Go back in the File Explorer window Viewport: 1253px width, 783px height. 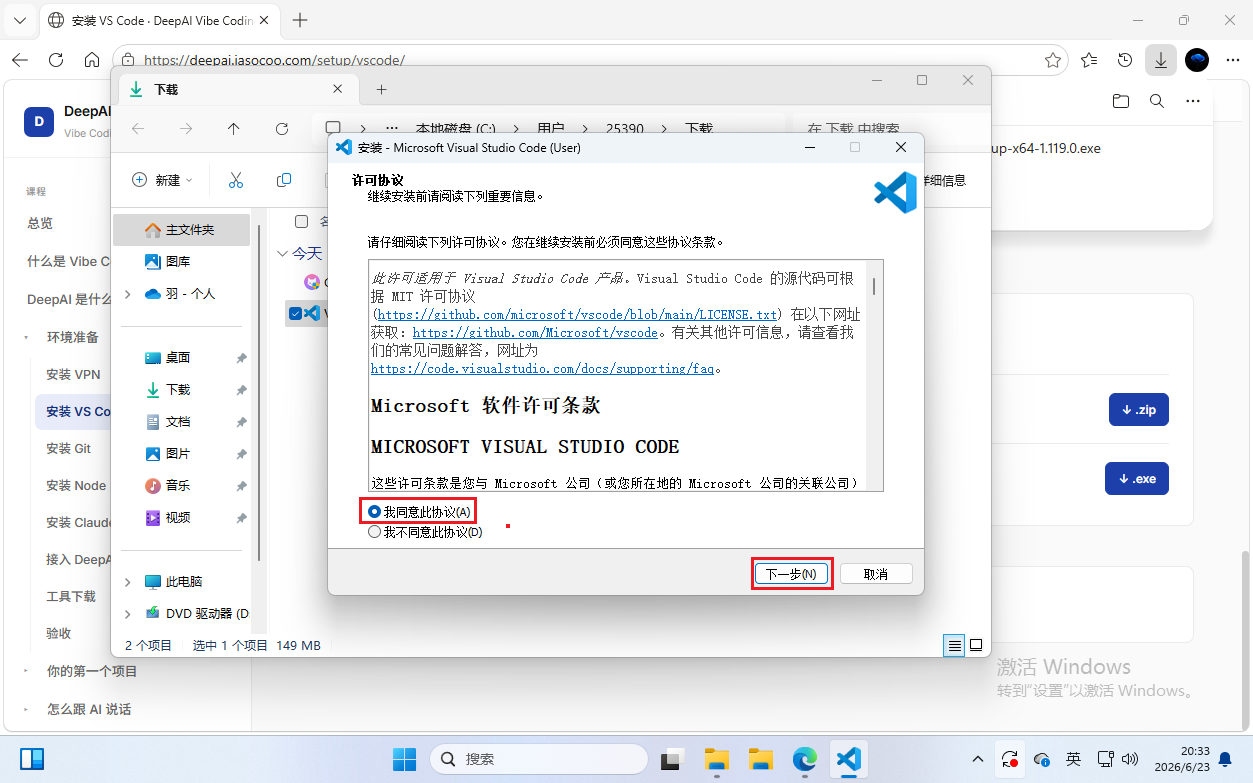[138, 129]
